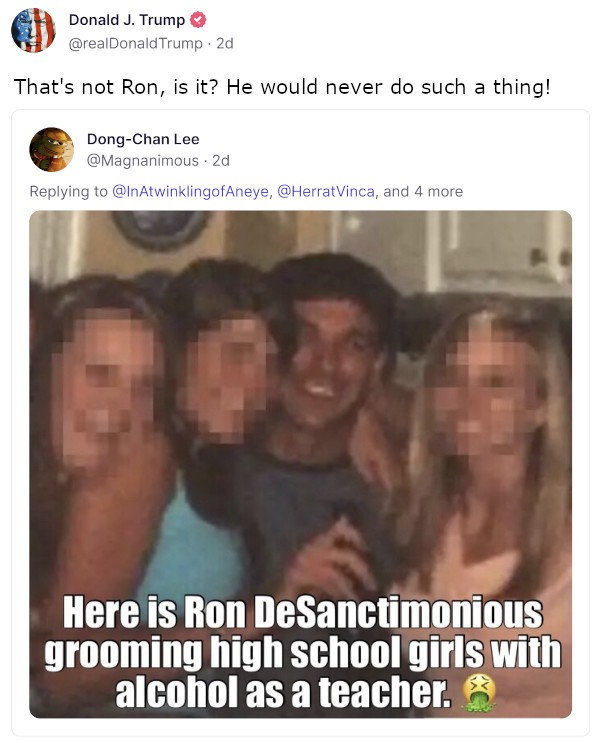Open the @InAtwinklingofAneye mention
Image resolution: width=600 pixels, height=742 pixels.
(x=192, y=192)
